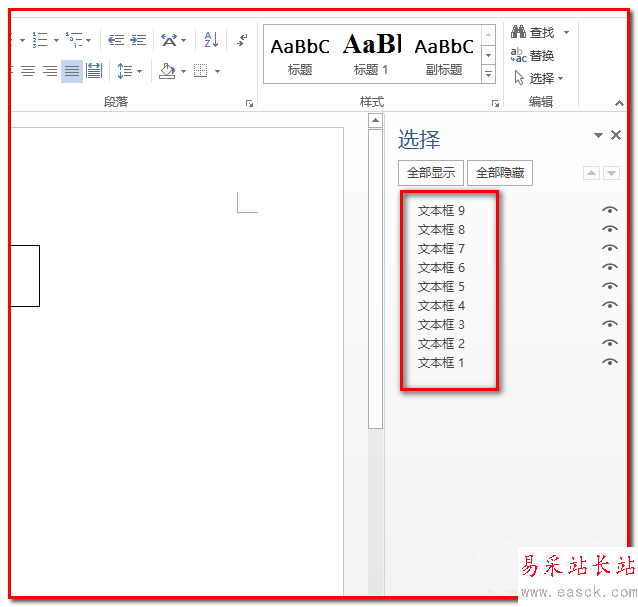Click the multilevel list icon
Viewport: 638px width, 607px height.
coord(73,40)
